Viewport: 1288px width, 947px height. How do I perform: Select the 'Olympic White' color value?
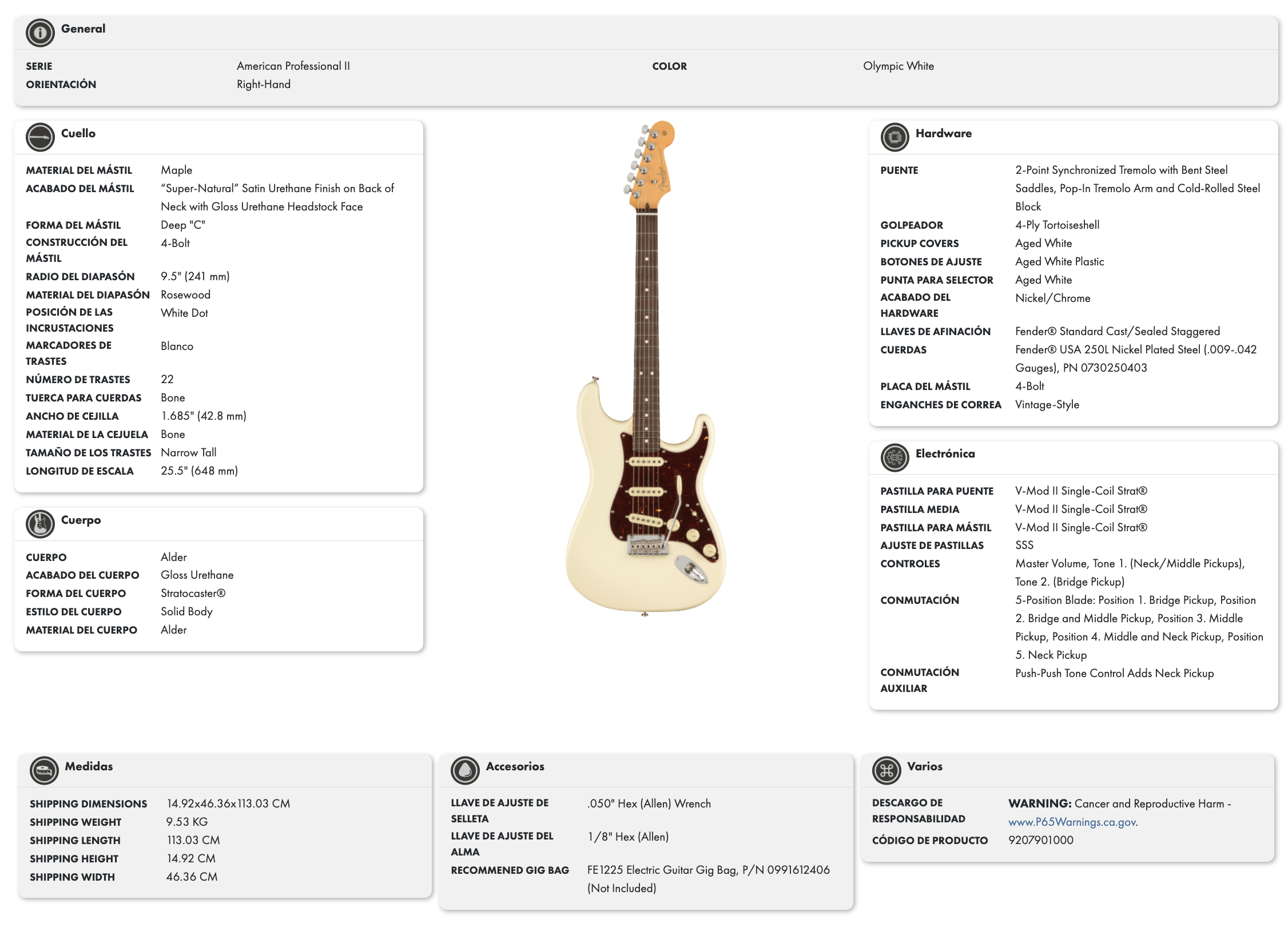(x=898, y=66)
